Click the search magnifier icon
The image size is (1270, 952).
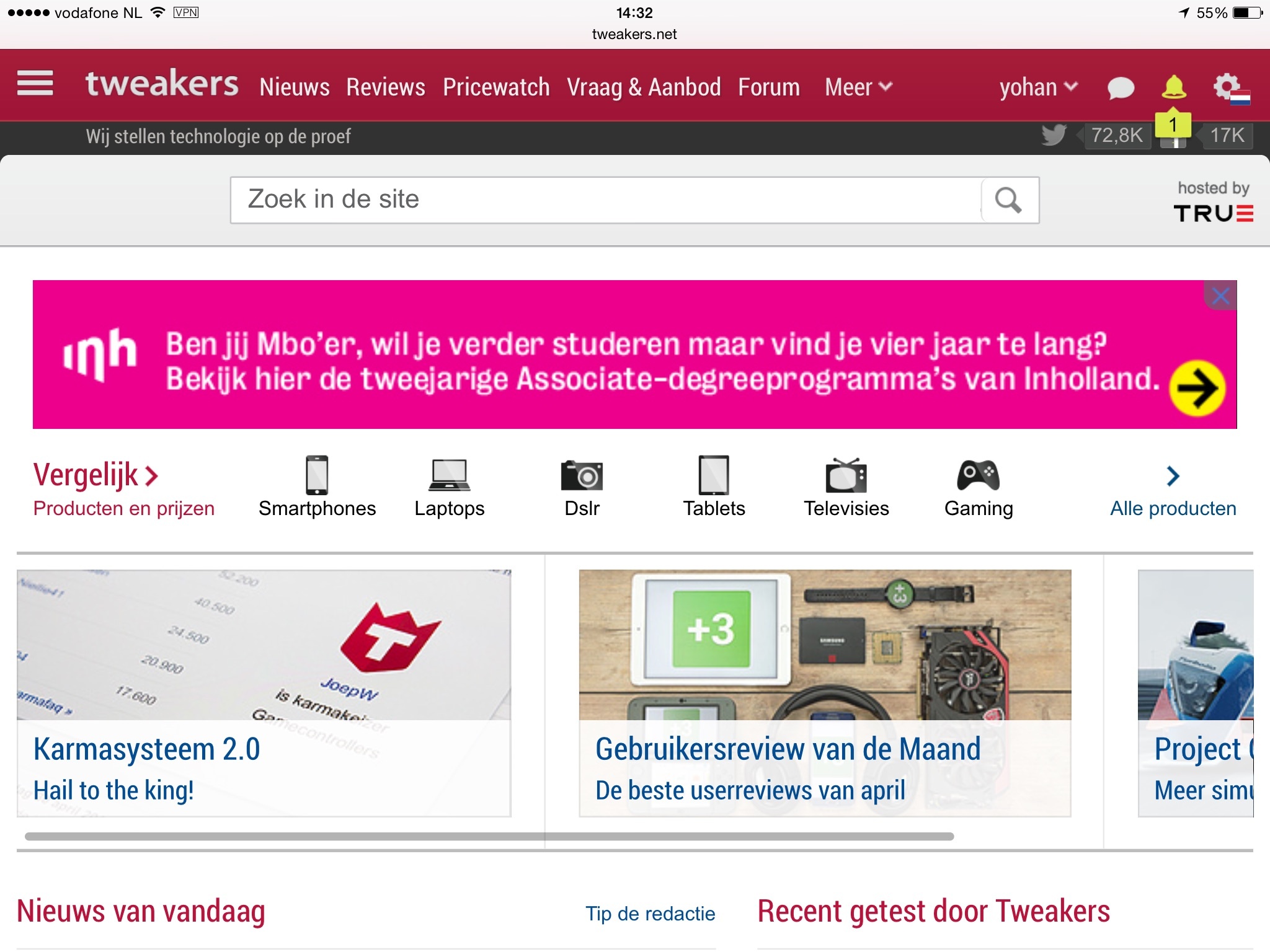coord(1008,200)
